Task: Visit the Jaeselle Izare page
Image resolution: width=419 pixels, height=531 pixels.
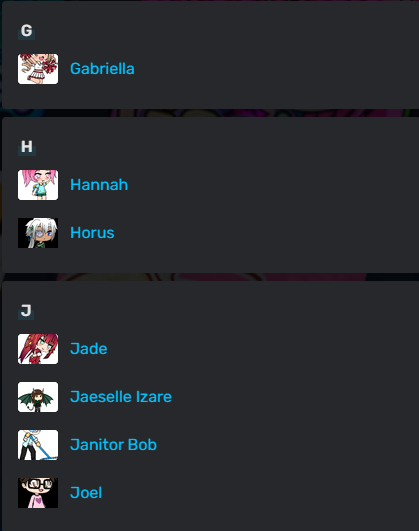Action: [121, 397]
